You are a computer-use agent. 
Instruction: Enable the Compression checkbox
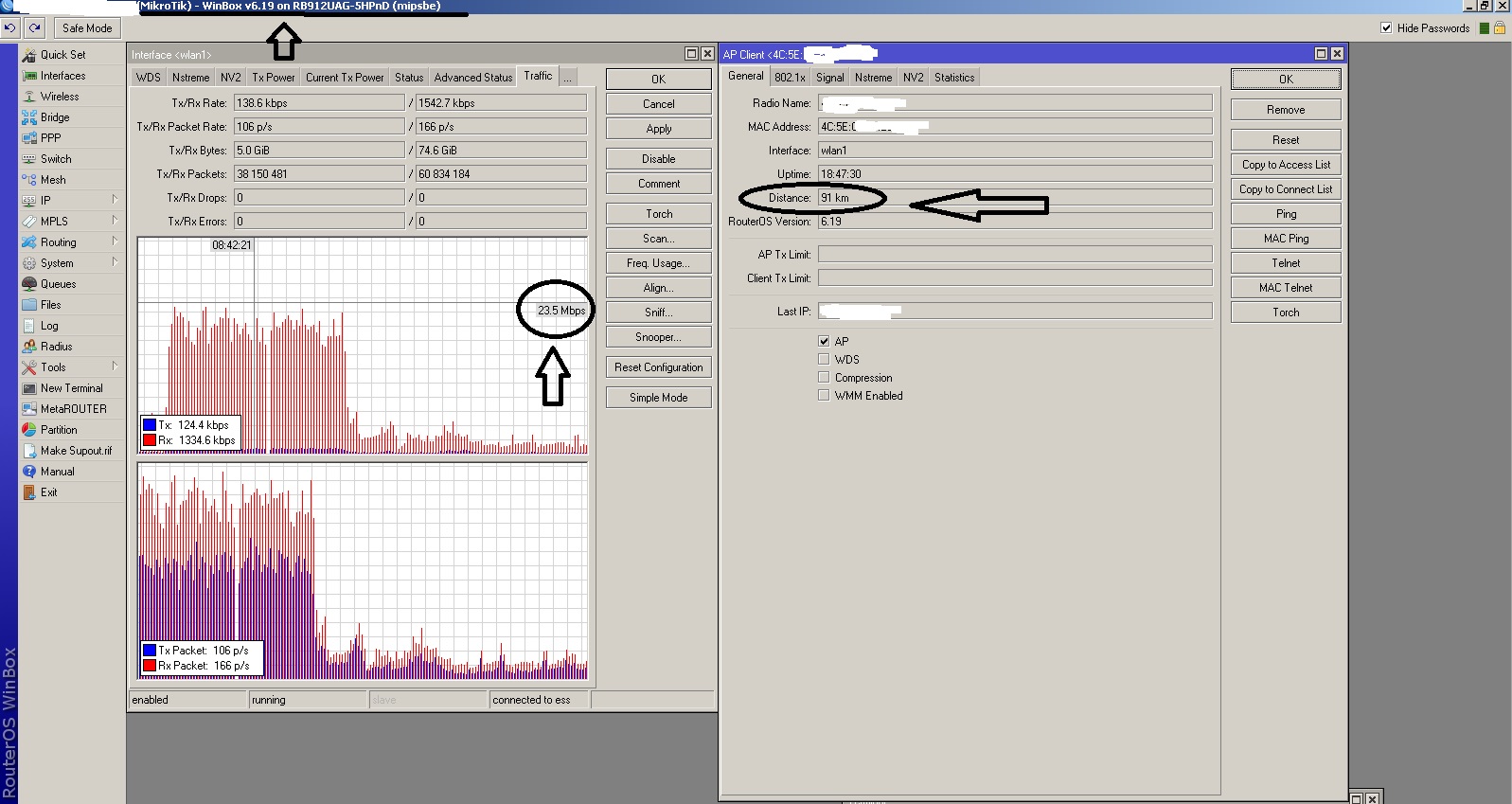click(x=824, y=377)
